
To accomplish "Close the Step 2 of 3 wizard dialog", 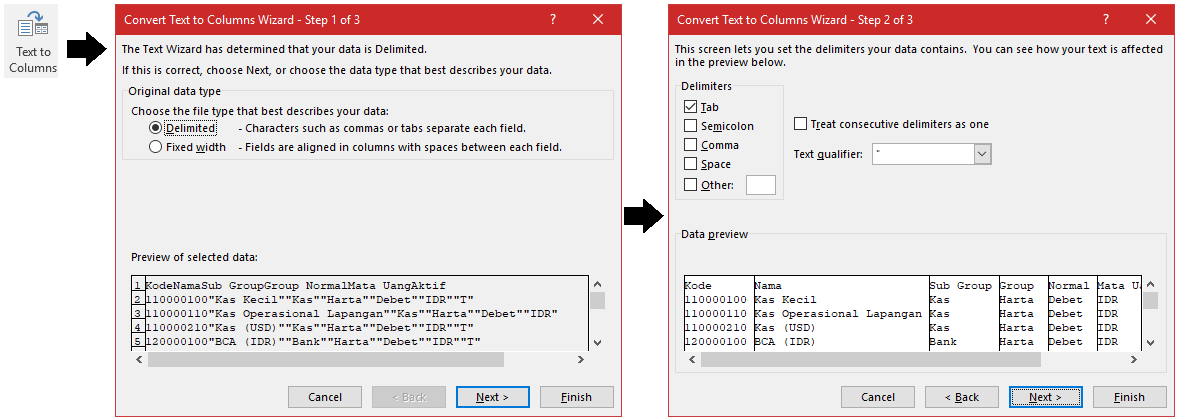I will tap(1151, 19).
